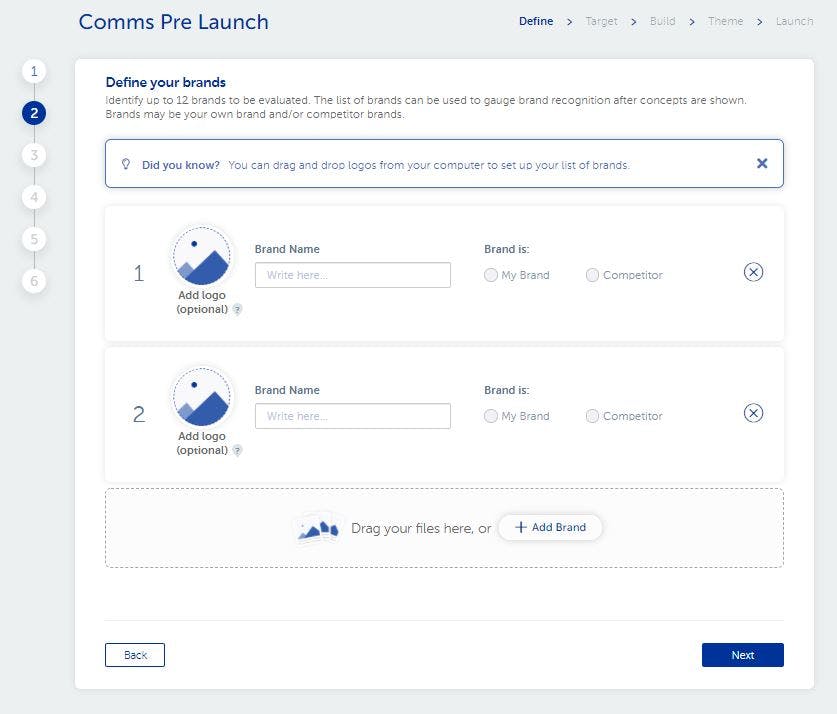
Task: Open the Build breadcrumb stage
Action: (x=662, y=21)
